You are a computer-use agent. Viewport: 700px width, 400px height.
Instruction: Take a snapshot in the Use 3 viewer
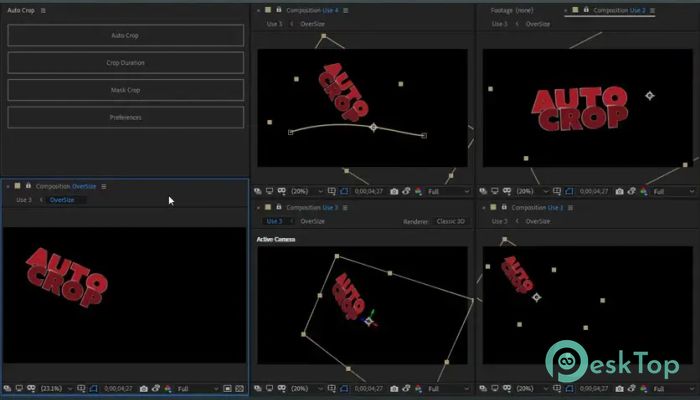pos(394,389)
